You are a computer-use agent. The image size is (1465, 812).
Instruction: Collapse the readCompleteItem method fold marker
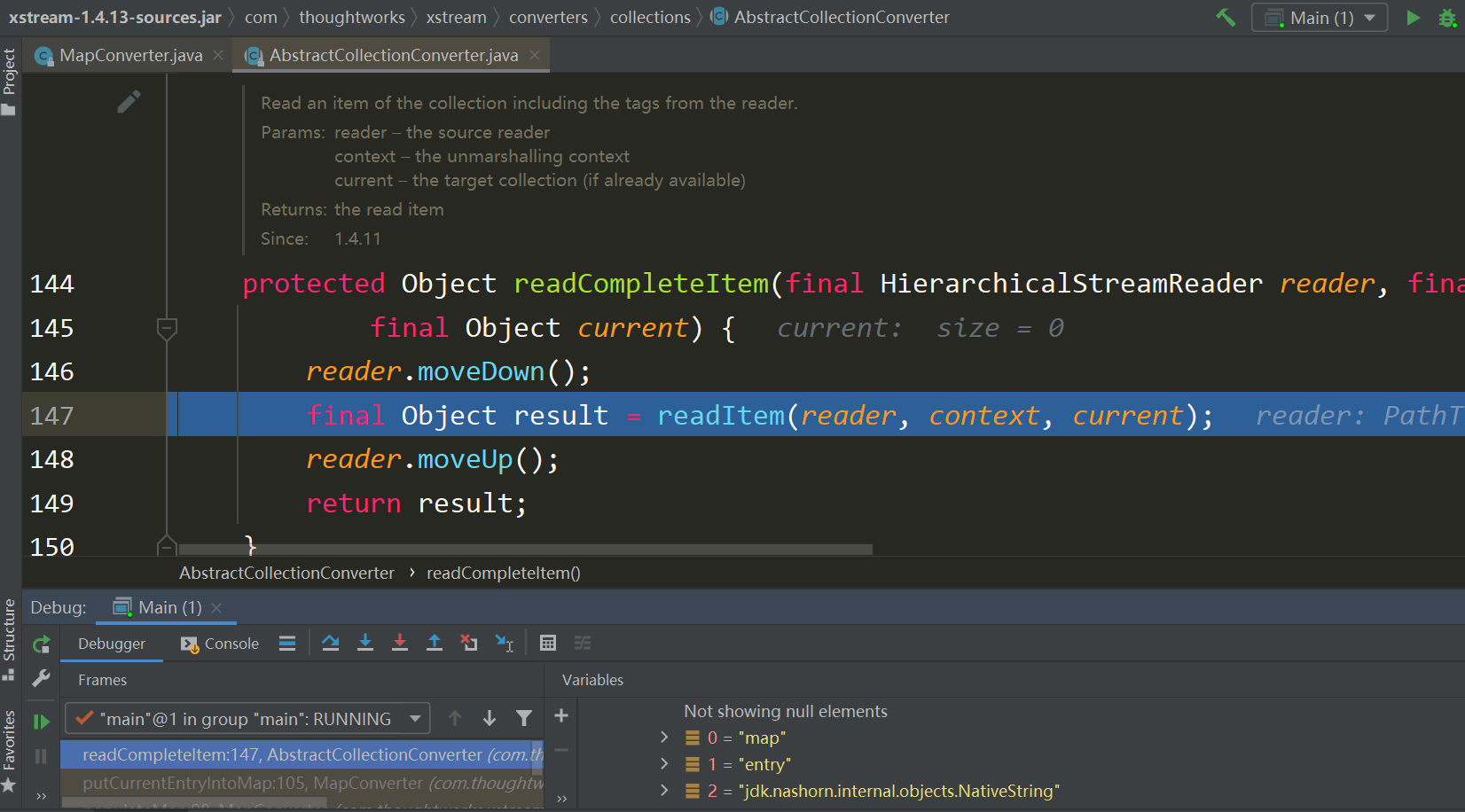(167, 328)
